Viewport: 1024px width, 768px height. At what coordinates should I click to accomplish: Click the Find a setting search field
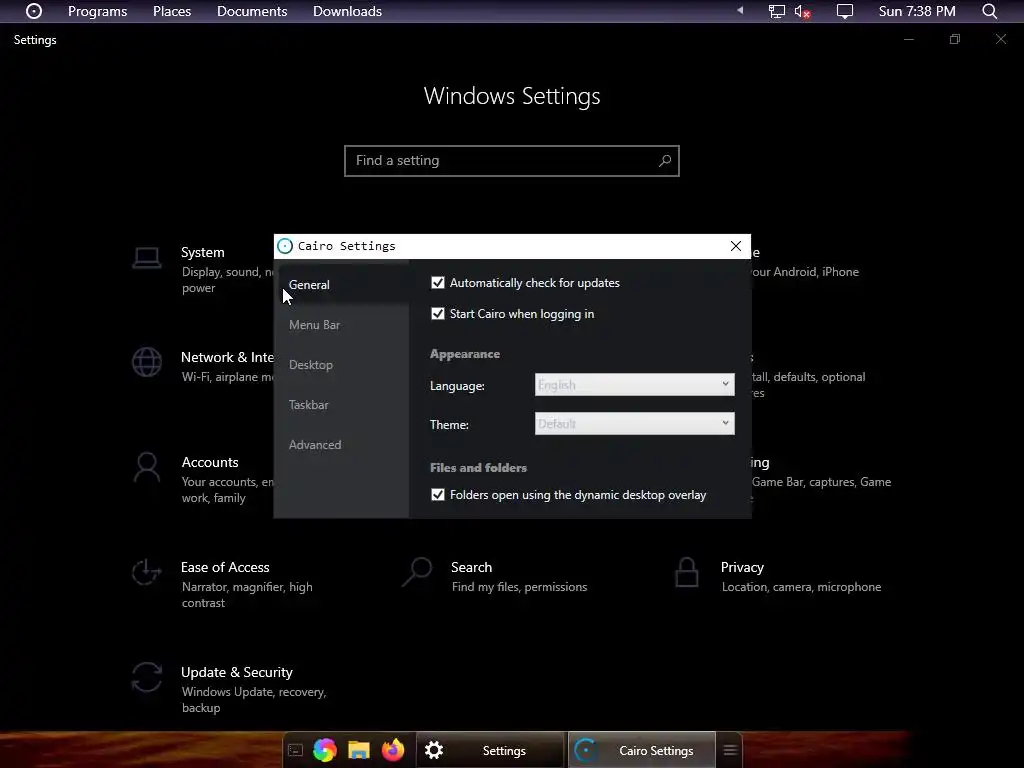click(512, 161)
